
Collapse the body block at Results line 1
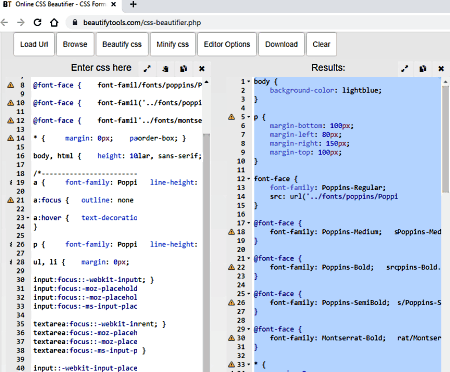[249, 82]
